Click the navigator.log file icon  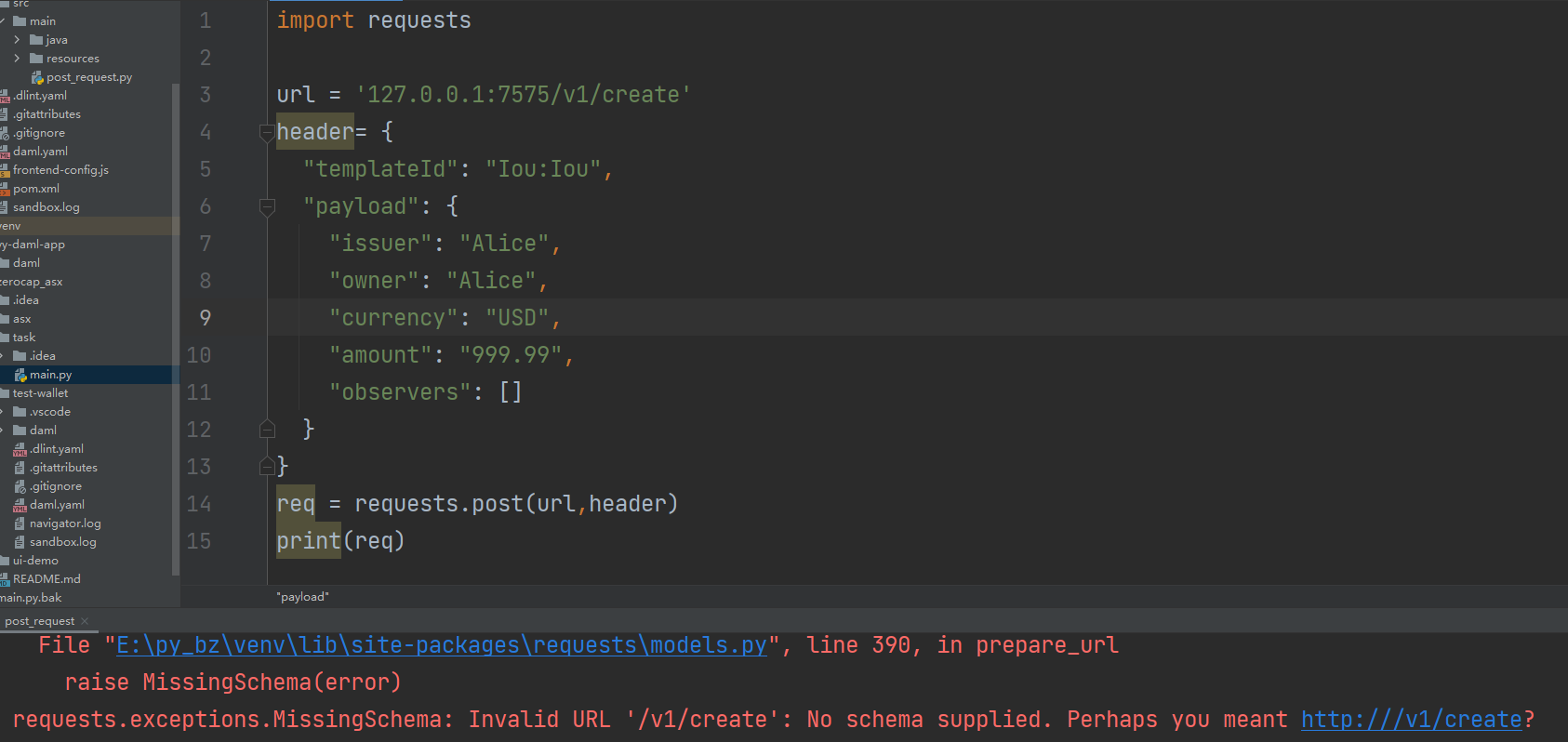pyautogui.click(x=20, y=523)
